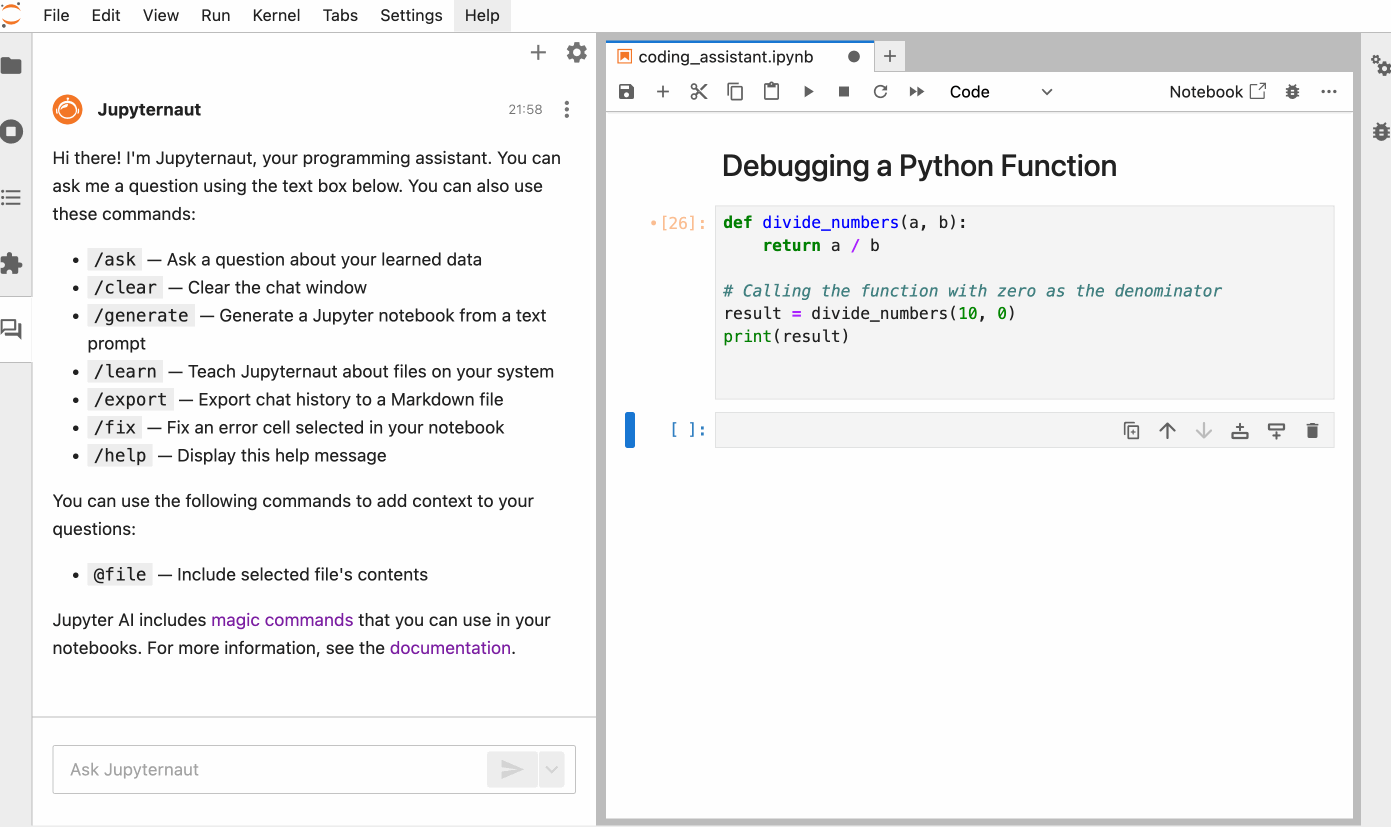The image size is (1391, 827).
Task: Cut the selected cell with scissors icon
Action: (x=698, y=92)
